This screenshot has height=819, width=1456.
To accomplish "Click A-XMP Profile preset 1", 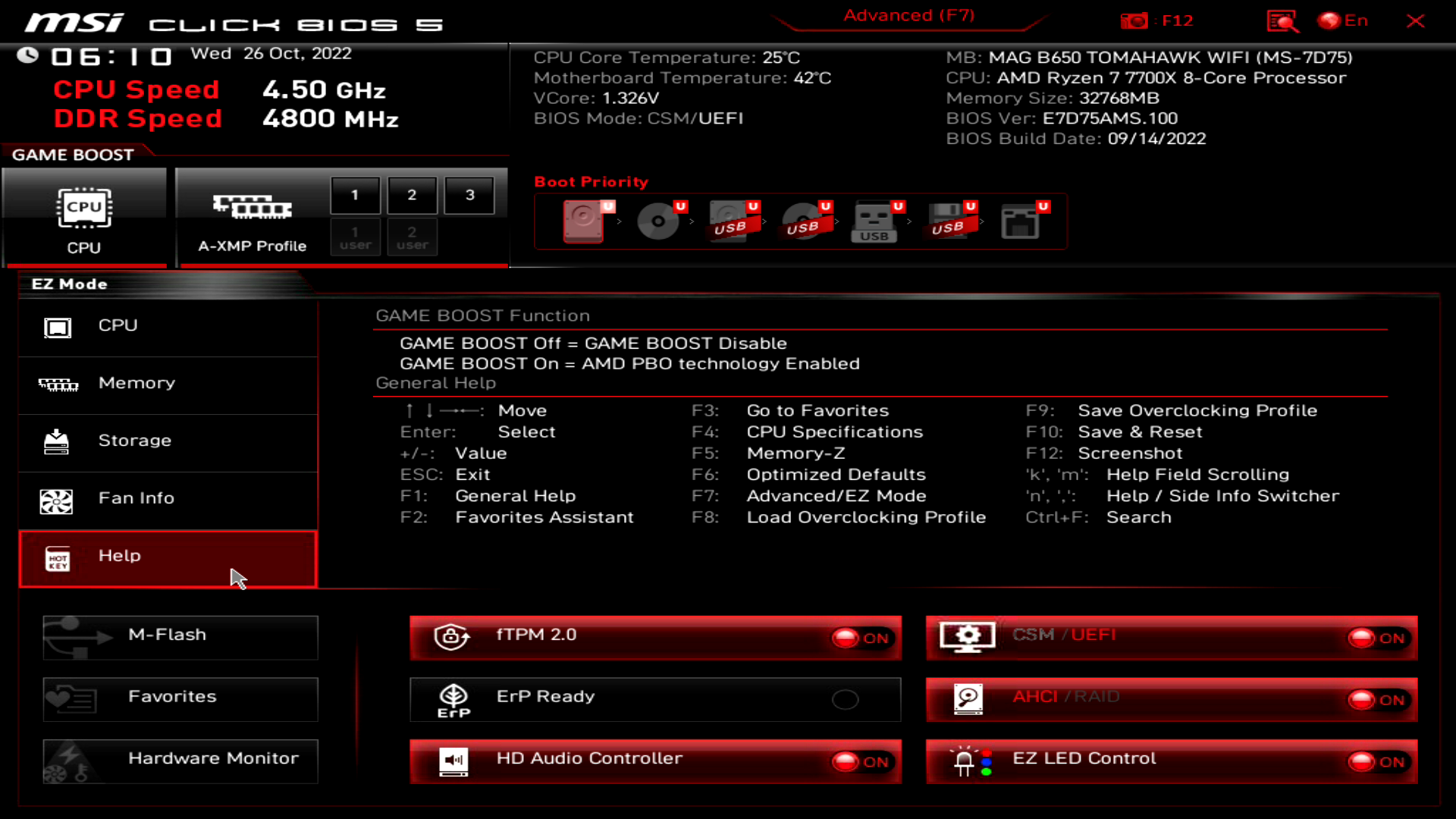I will (x=354, y=194).
